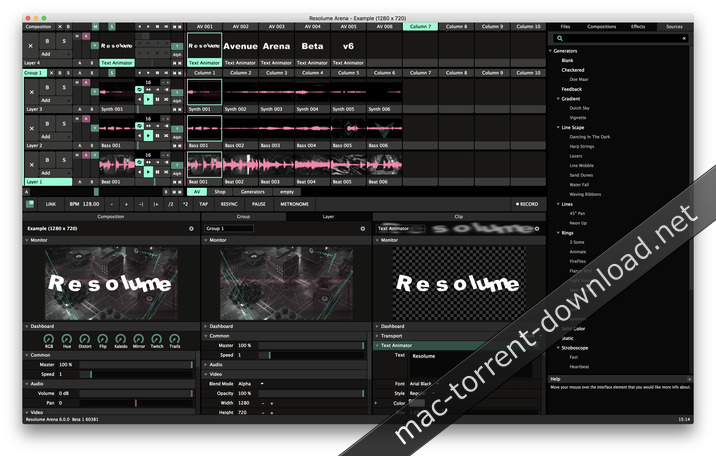Clear Layer 1 with its X button
Viewport: 716px width, 456px height.
tap(32, 165)
